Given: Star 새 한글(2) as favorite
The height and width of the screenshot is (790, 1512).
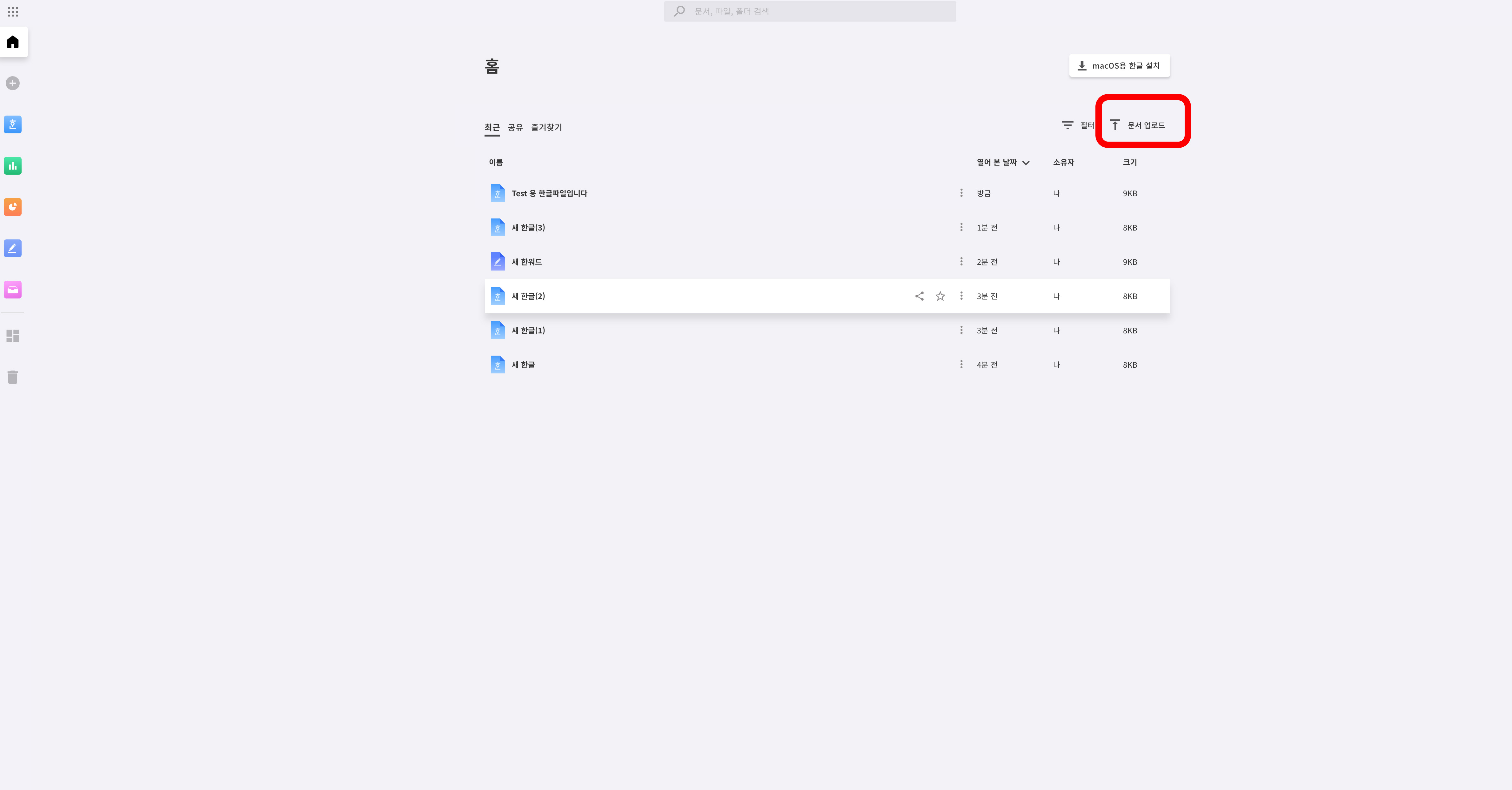Looking at the screenshot, I should [940, 296].
